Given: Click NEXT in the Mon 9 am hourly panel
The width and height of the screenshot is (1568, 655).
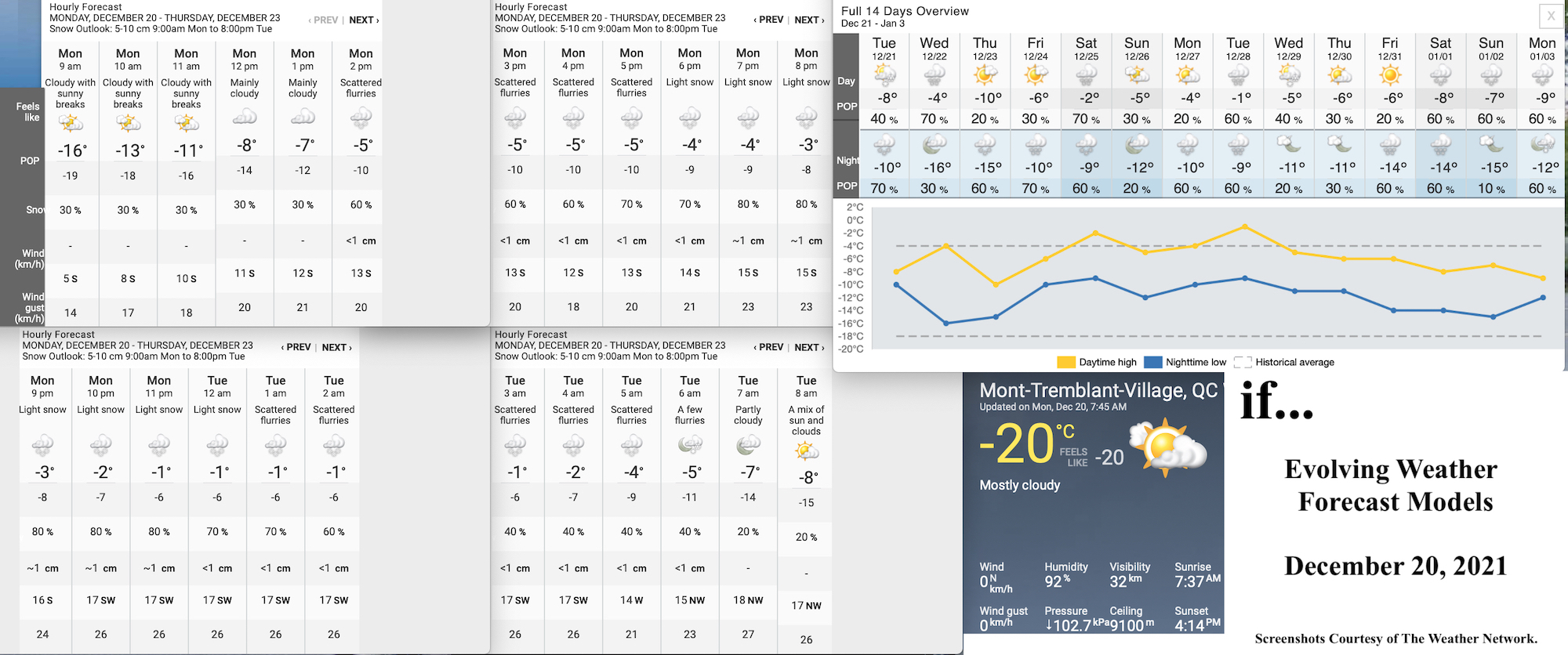Looking at the screenshot, I should click(x=364, y=20).
